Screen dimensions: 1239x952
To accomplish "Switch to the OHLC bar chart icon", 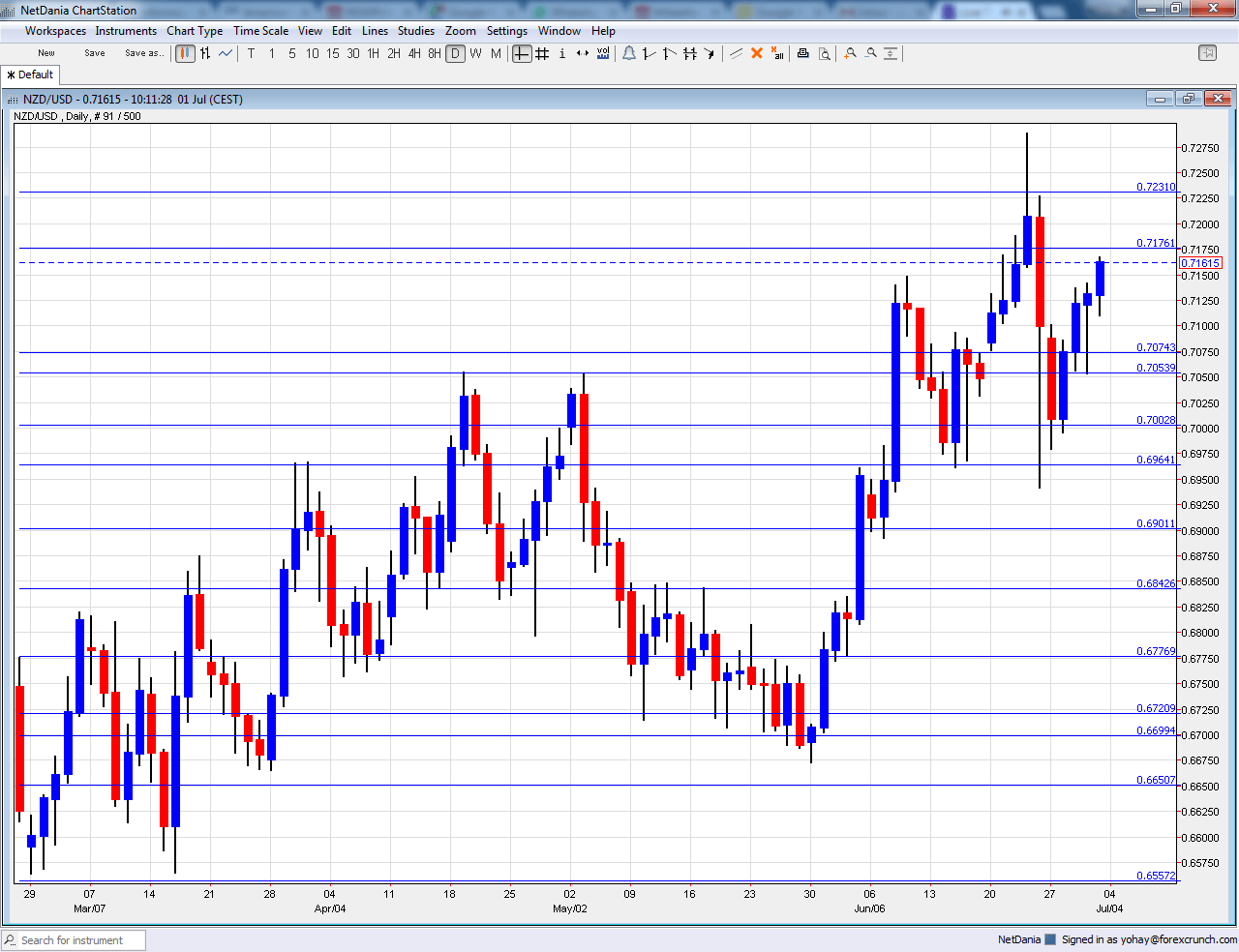I will (x=205, y=53).
